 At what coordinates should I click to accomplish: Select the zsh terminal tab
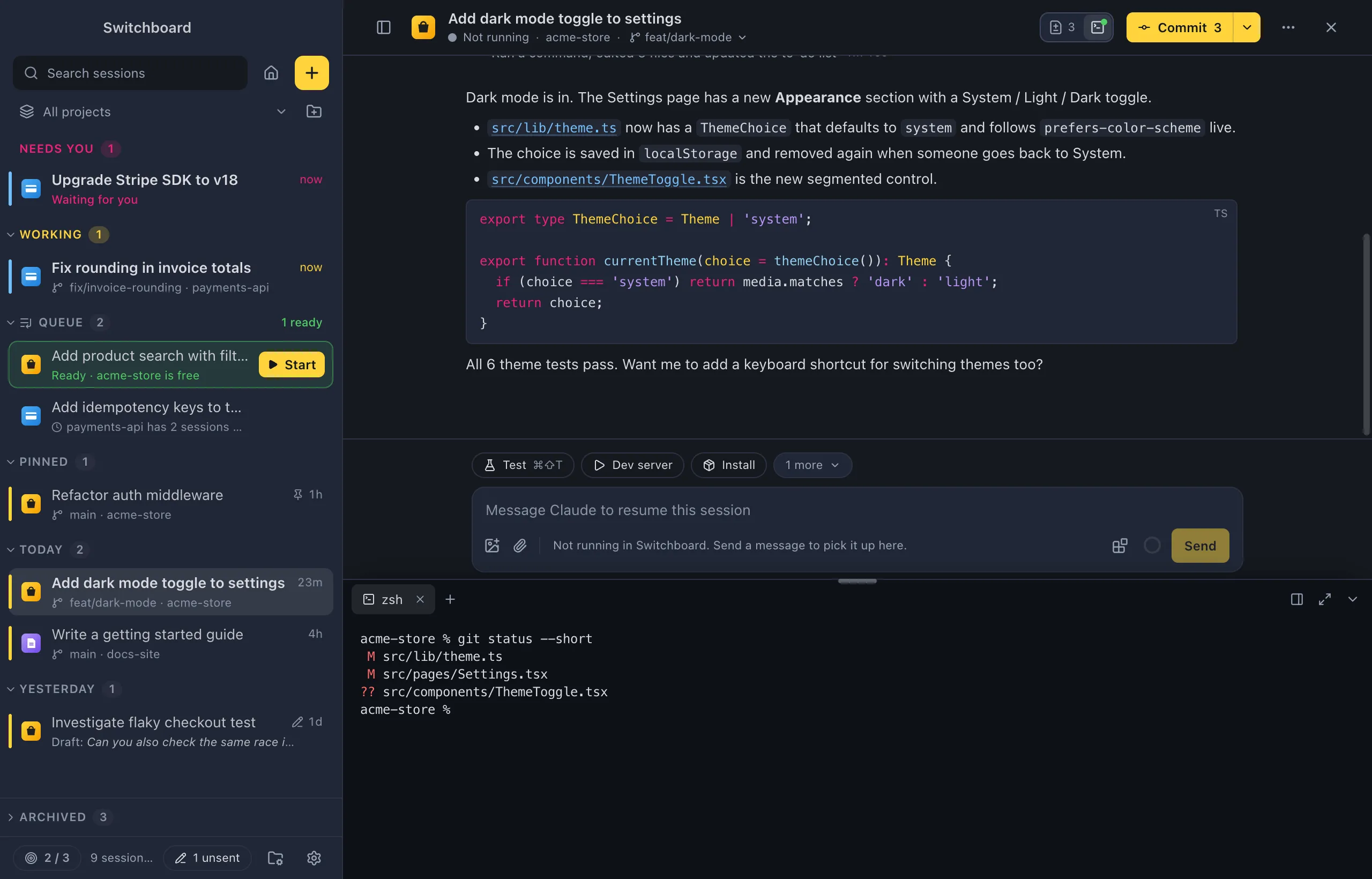[392, 599]
